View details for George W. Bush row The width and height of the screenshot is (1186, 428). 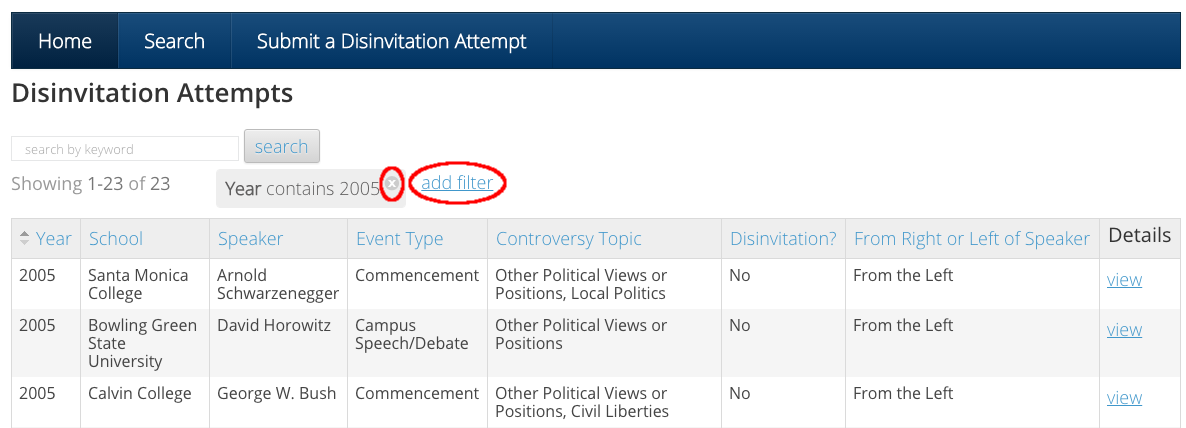coord(1124,398)
